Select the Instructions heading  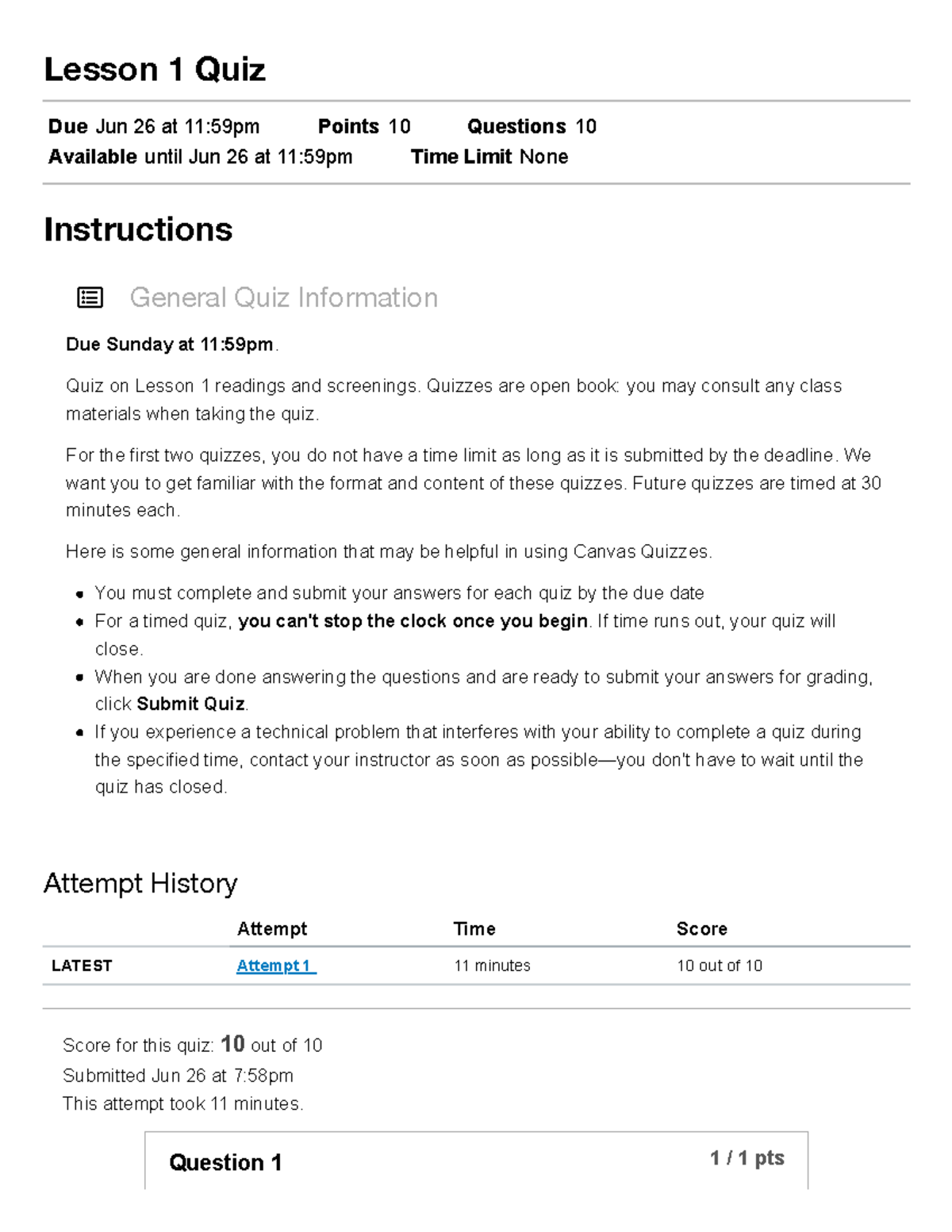tap(138, 229)
